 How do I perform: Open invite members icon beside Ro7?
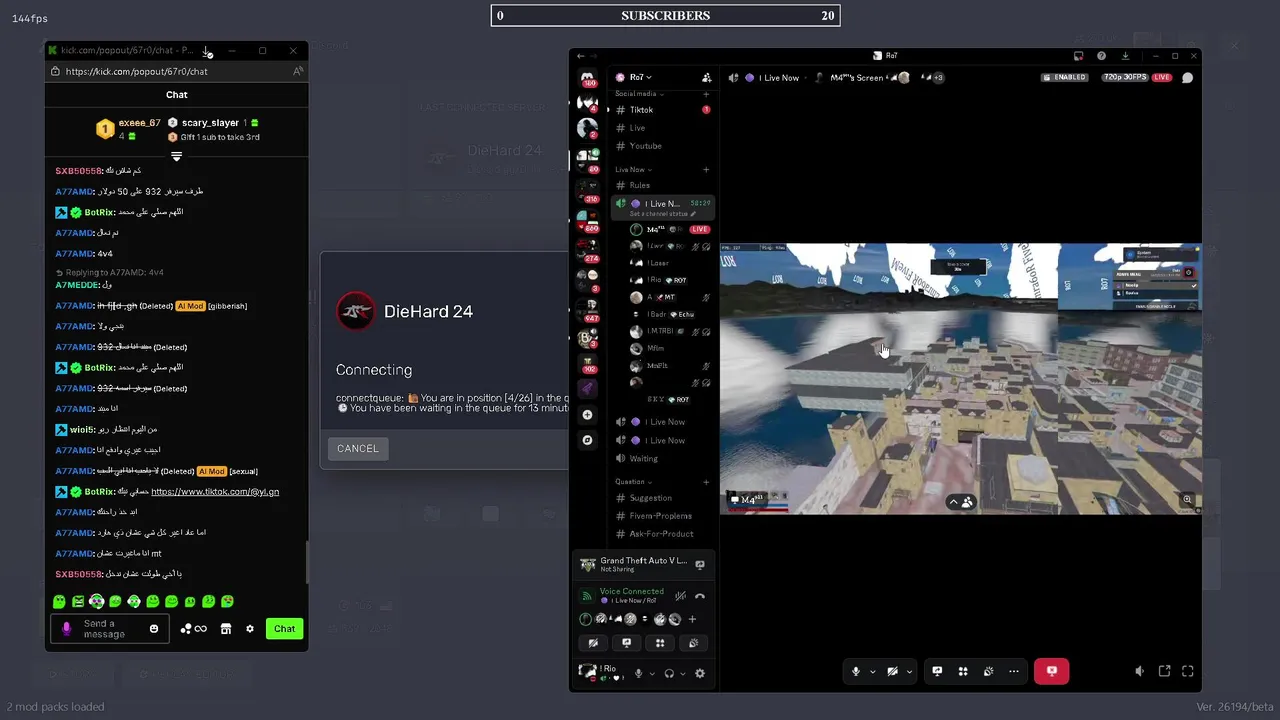click(x=707, y=77)
